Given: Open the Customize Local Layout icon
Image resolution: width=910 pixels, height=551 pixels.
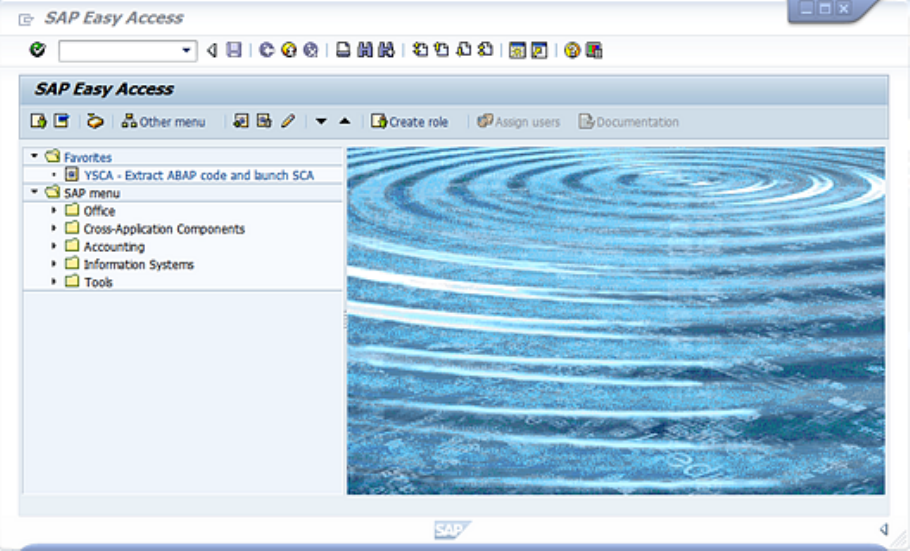Looking at the screenshot, I should point(594,51).
